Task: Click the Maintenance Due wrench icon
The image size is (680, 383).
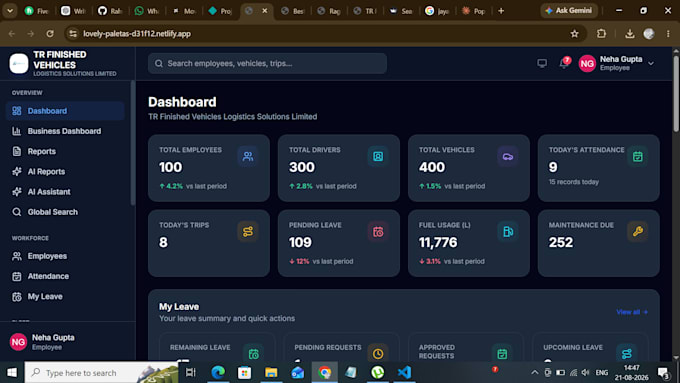Action: tap(638, 232)
